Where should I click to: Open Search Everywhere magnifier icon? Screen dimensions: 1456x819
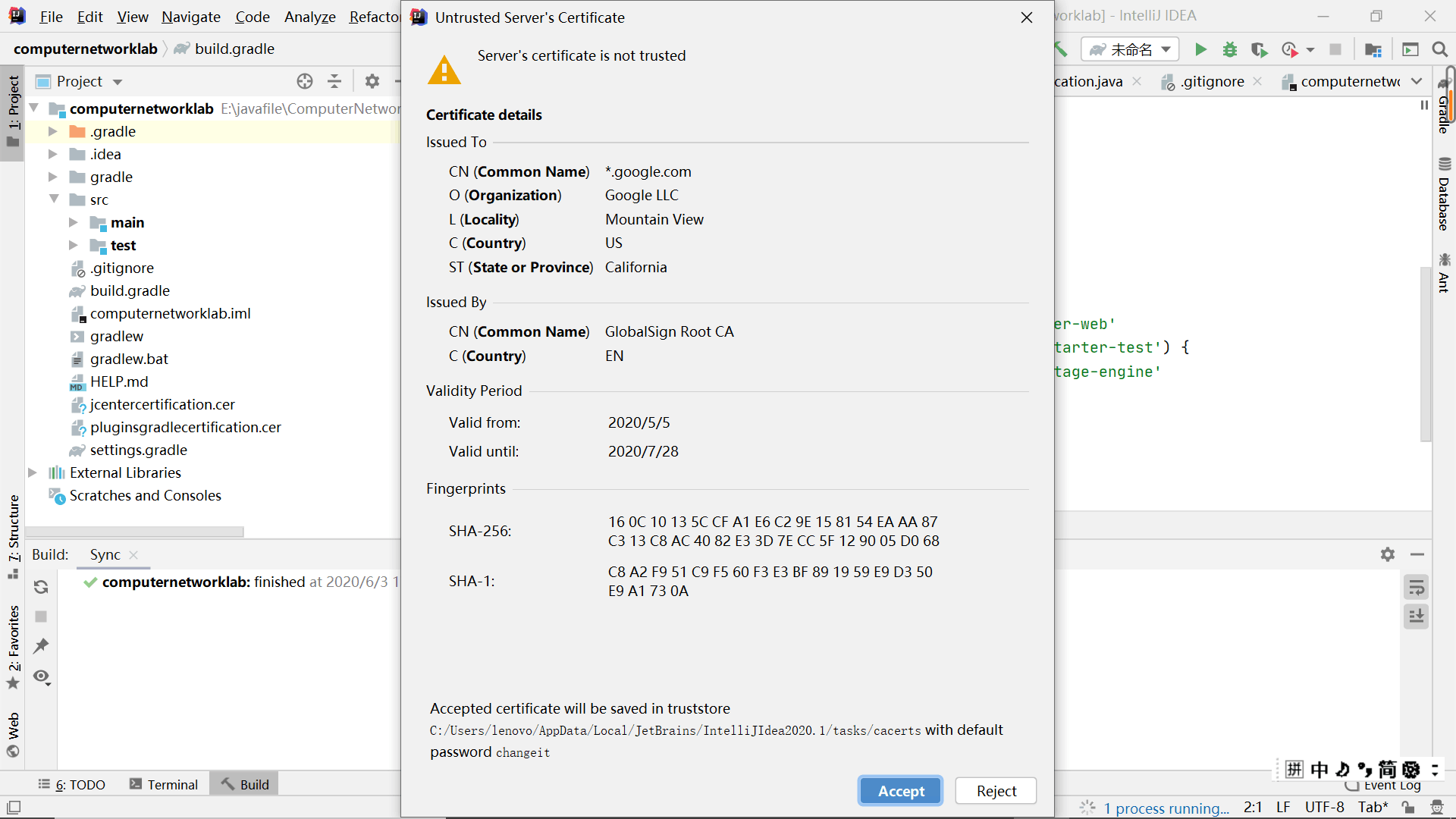(1439, 50)
